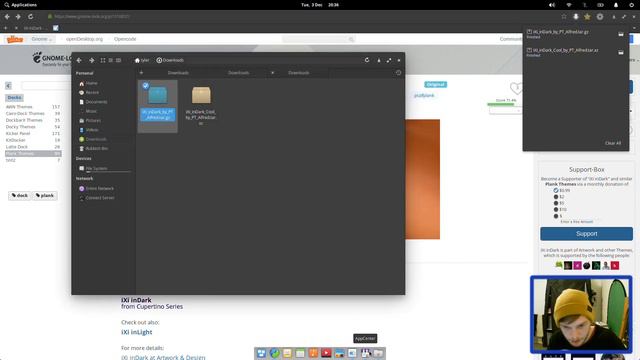
Task: Click the home breadcrumb in Files path bar
Action: pos(142,60)
